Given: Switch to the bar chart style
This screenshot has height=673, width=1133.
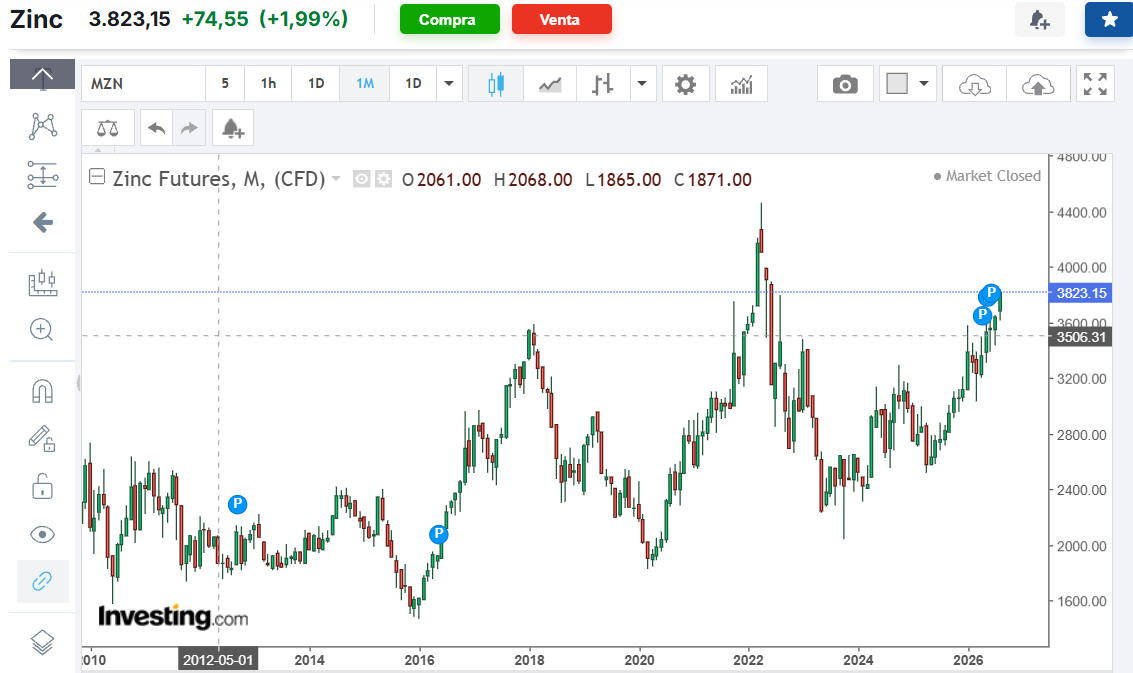Looking at the screenshot, I should point(603,84).
